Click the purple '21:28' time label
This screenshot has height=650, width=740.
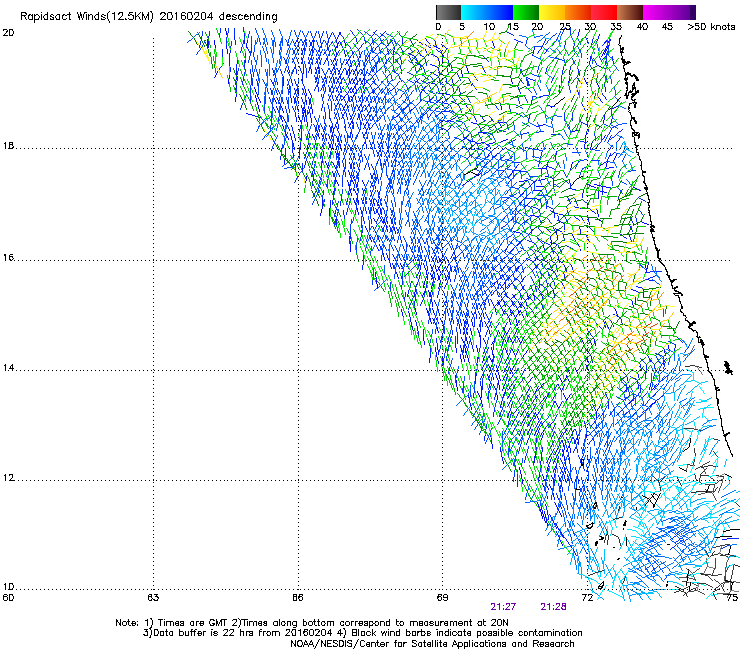click(x=553, y=607)
